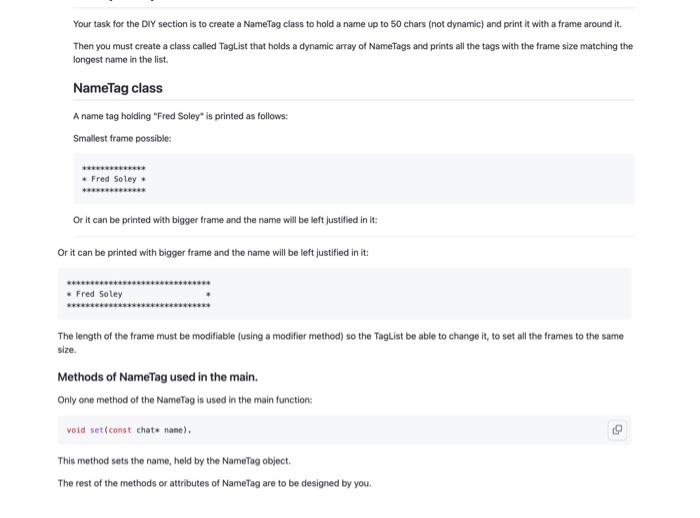Click "Fred Soley" in the small frame

tap(113, 179)
